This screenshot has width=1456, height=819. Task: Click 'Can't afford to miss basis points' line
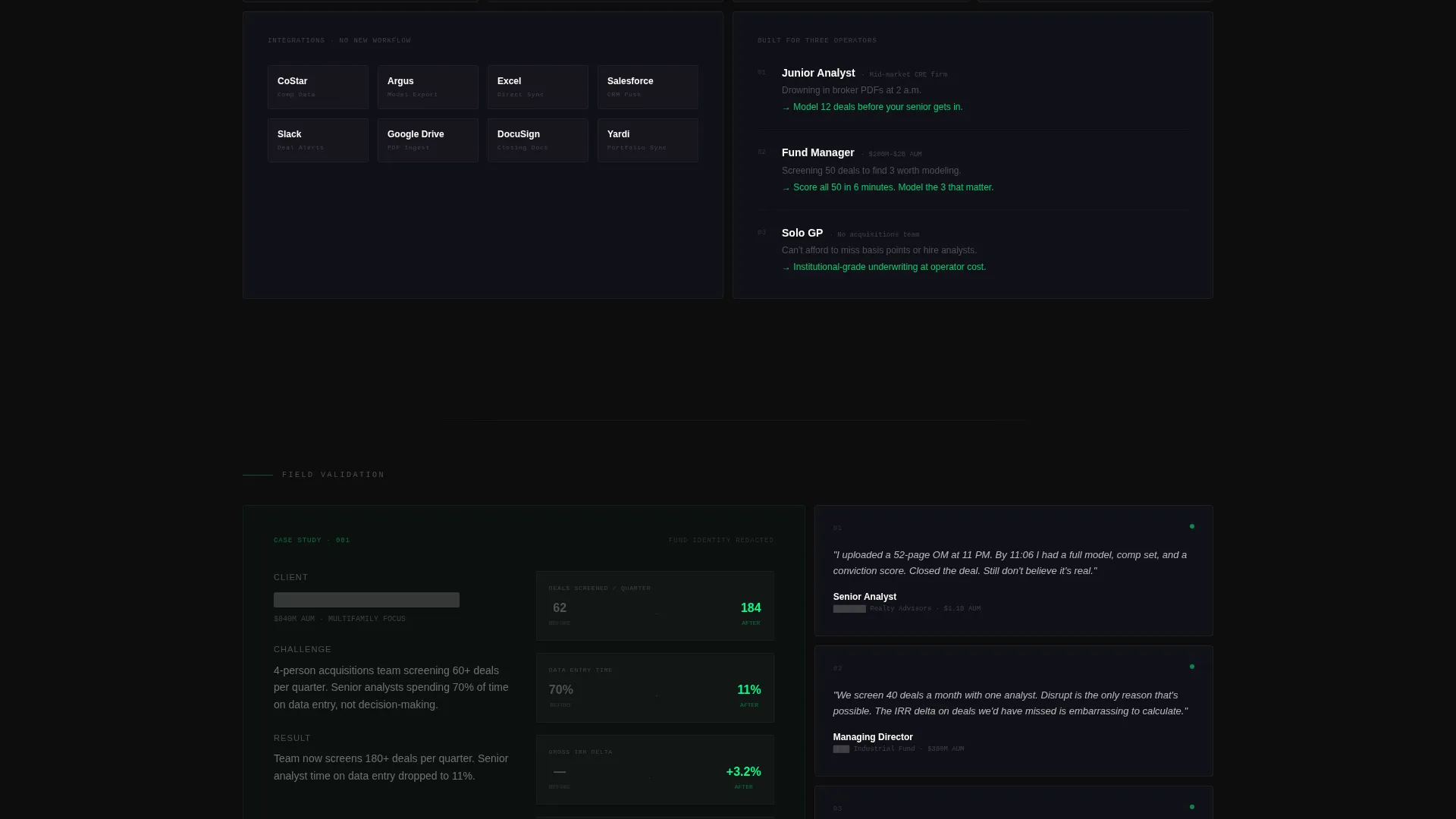tap(880, 250)
